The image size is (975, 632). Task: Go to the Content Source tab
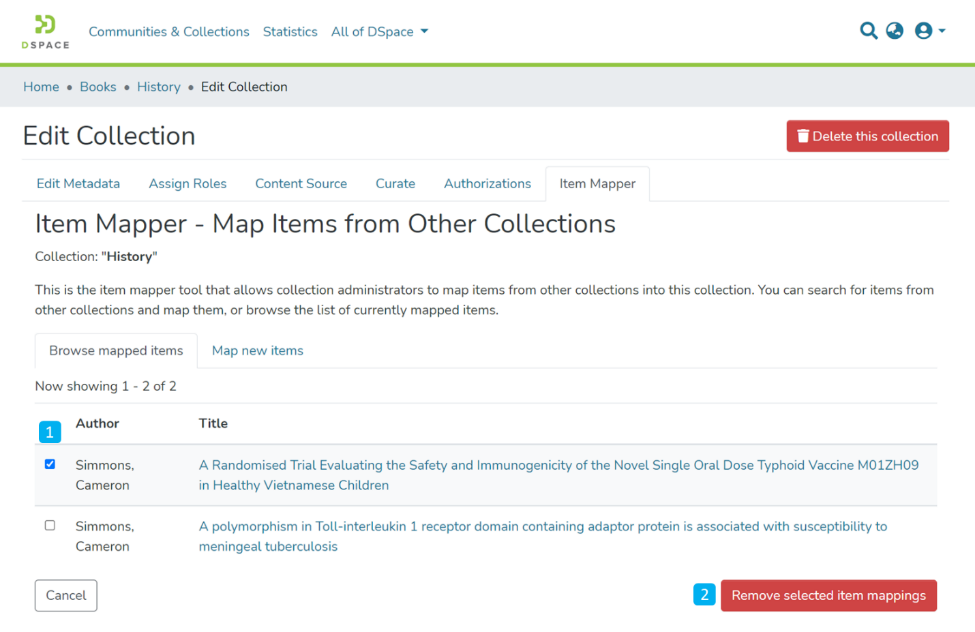pyautogui.click(x=301, y=184)
